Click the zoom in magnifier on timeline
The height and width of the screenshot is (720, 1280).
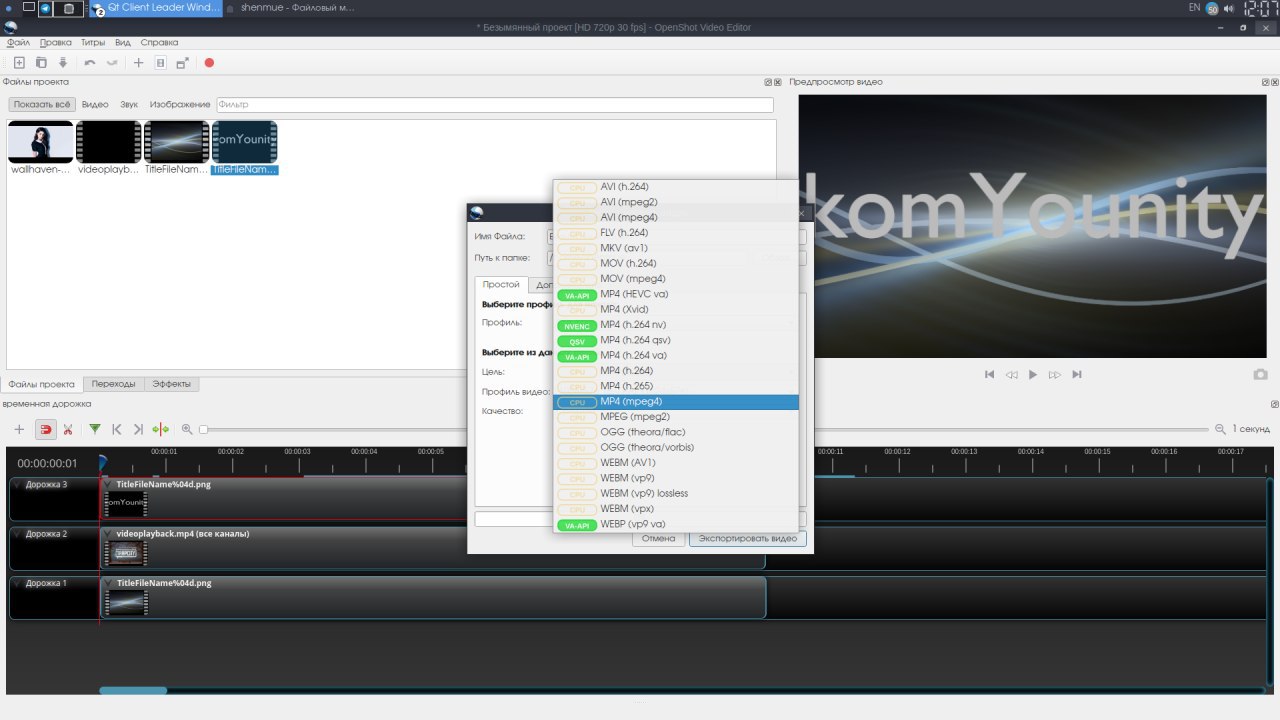coord(187,429)
